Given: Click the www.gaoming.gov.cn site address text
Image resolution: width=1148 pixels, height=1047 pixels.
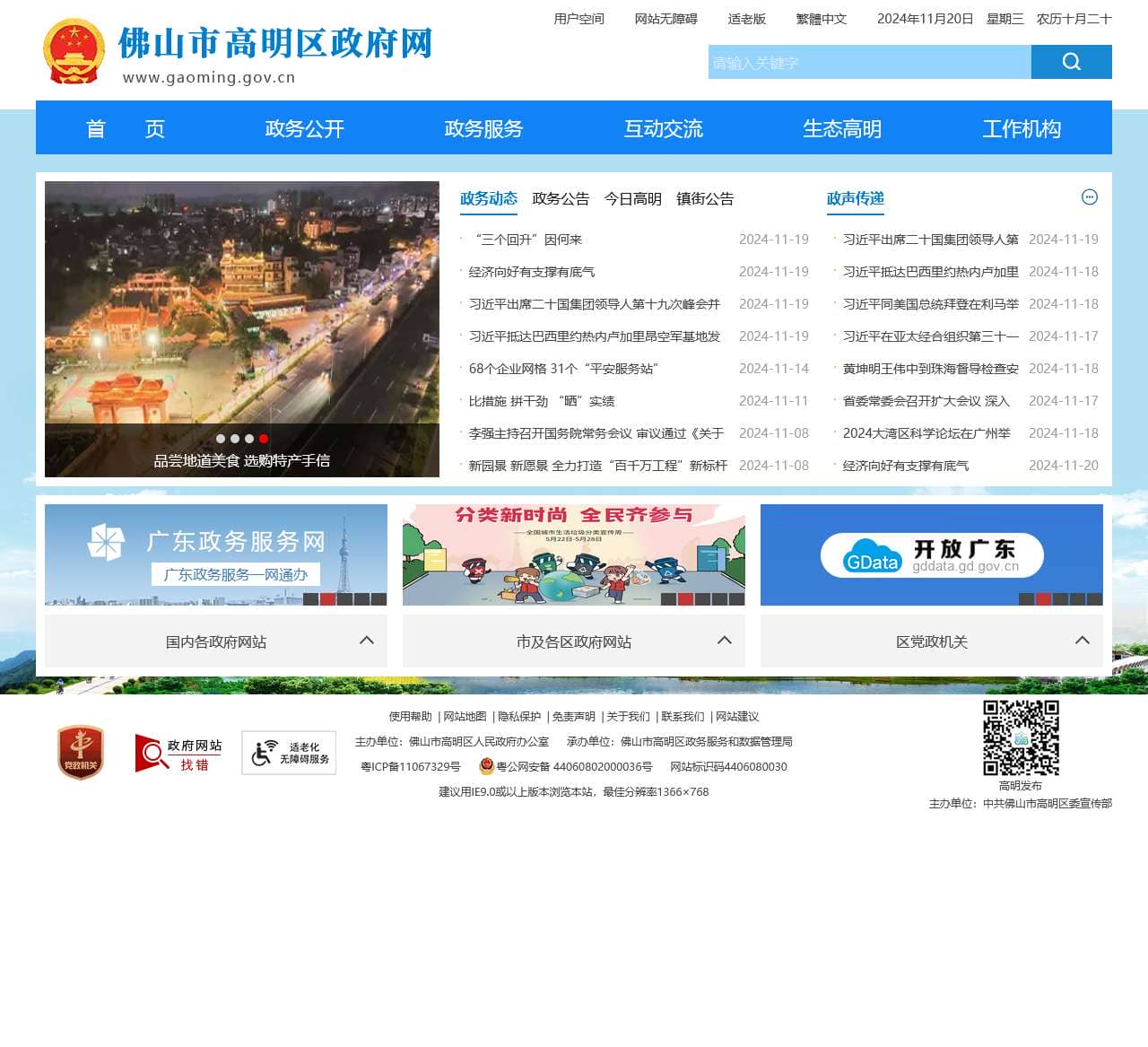Looking at the screenshot, I should (209, 77).
